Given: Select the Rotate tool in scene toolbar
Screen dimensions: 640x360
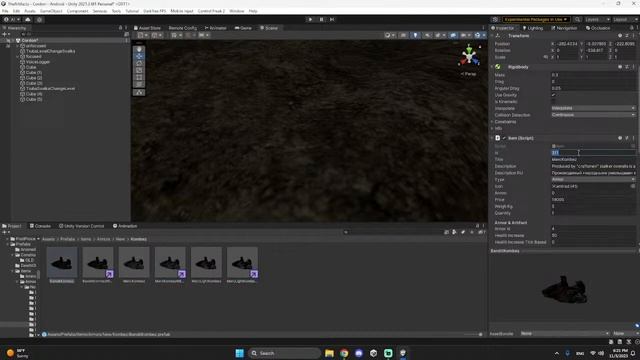Looking at the screenshot, I should point(139,63).
